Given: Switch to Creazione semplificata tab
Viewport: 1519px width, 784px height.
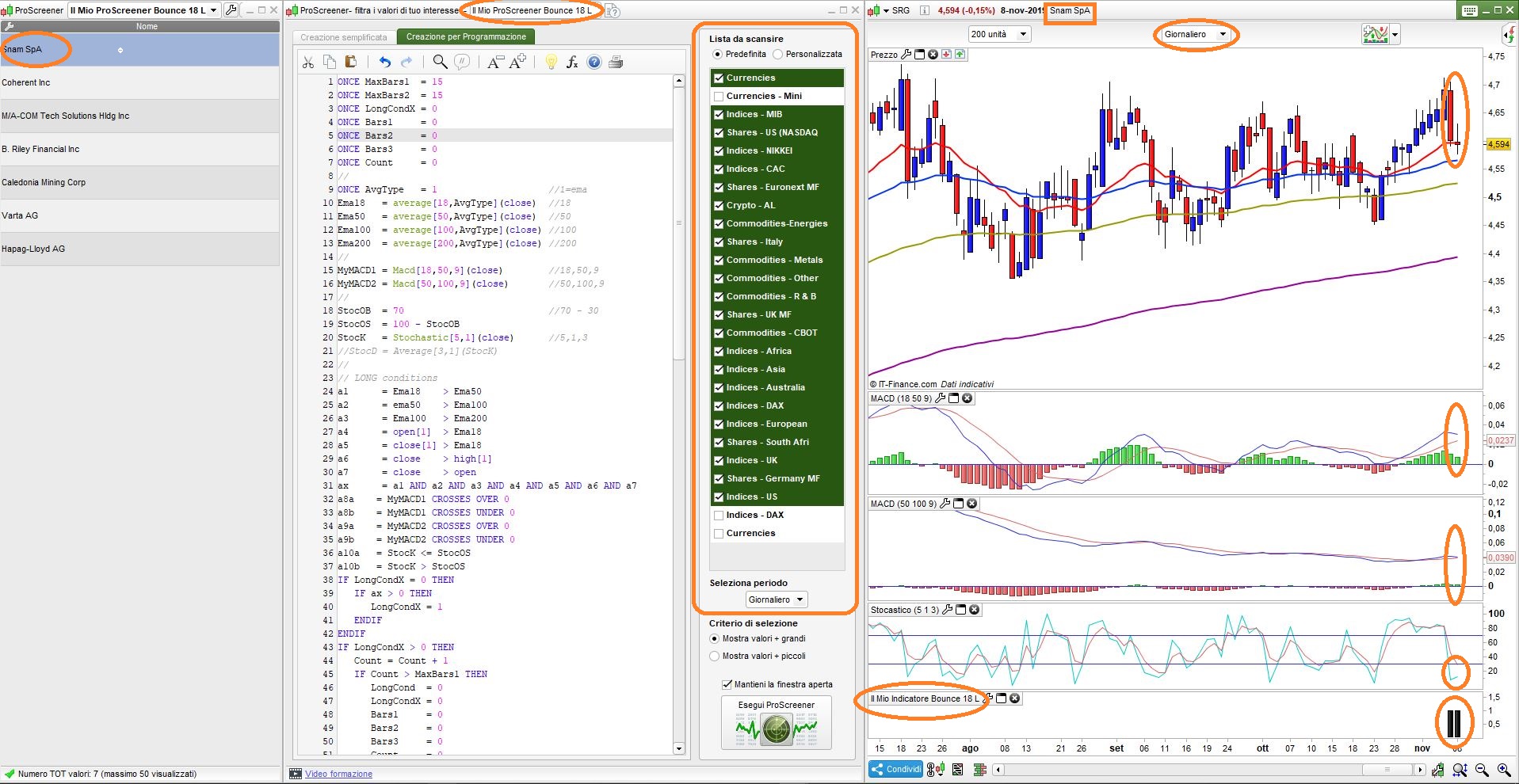Looking at the screenshot, I should coord(343,37).
